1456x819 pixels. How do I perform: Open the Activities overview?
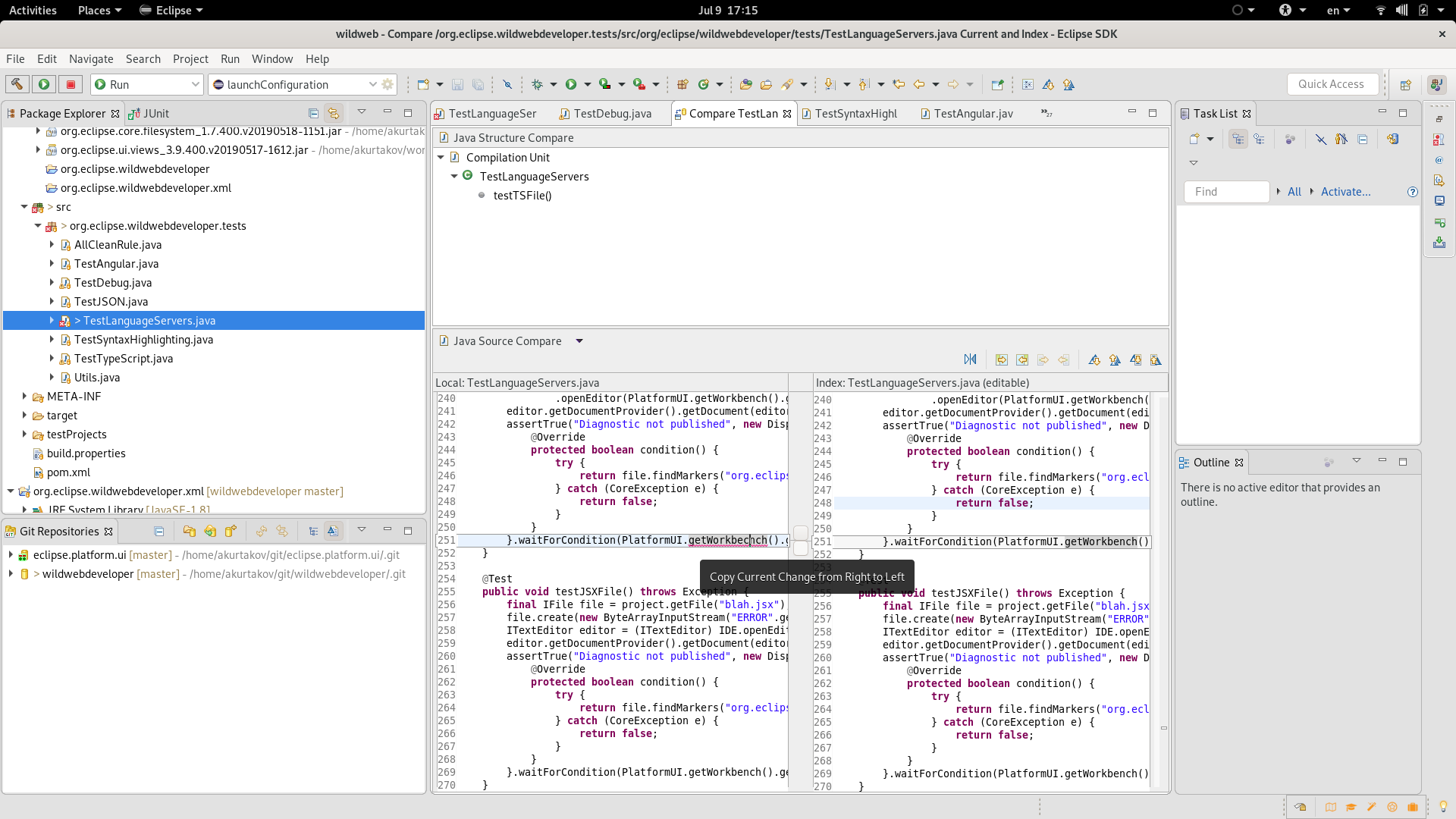33,10
